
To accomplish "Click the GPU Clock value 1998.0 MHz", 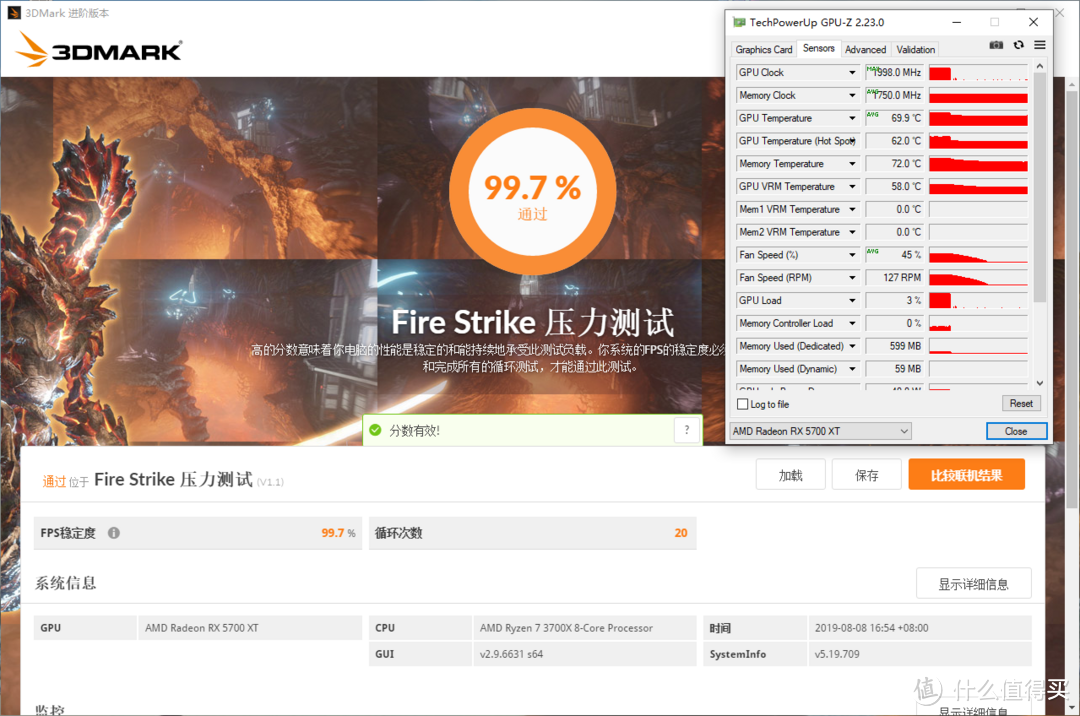I will pos(894,72).
